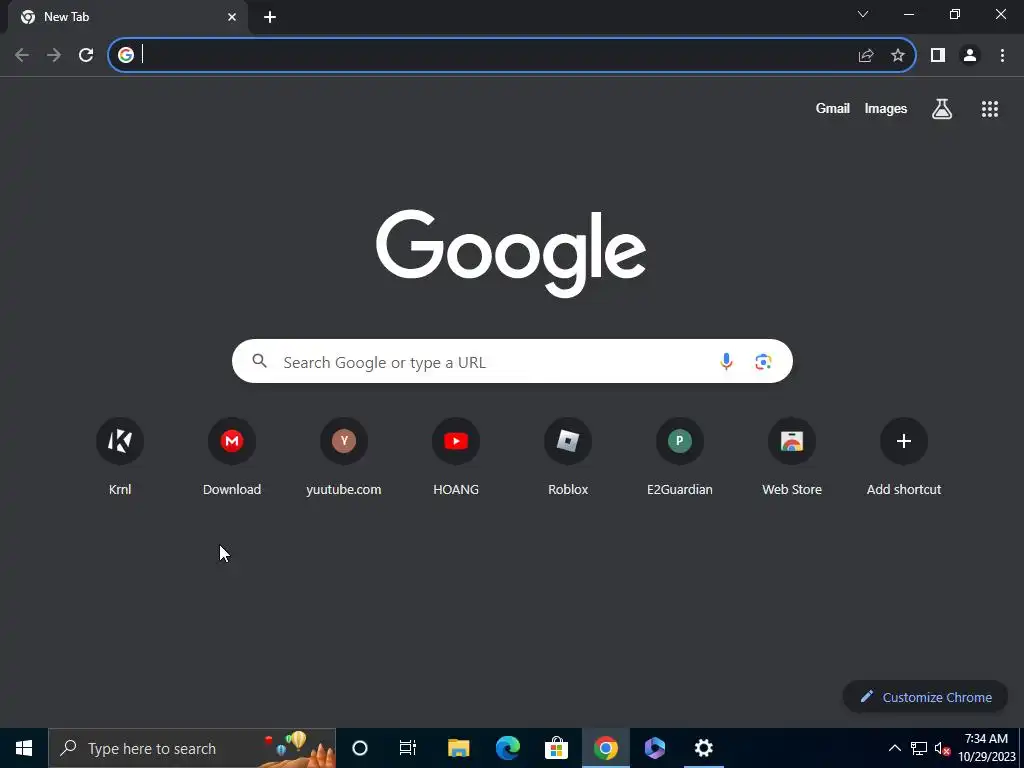Open the Windows Start menu

[24, 748]
